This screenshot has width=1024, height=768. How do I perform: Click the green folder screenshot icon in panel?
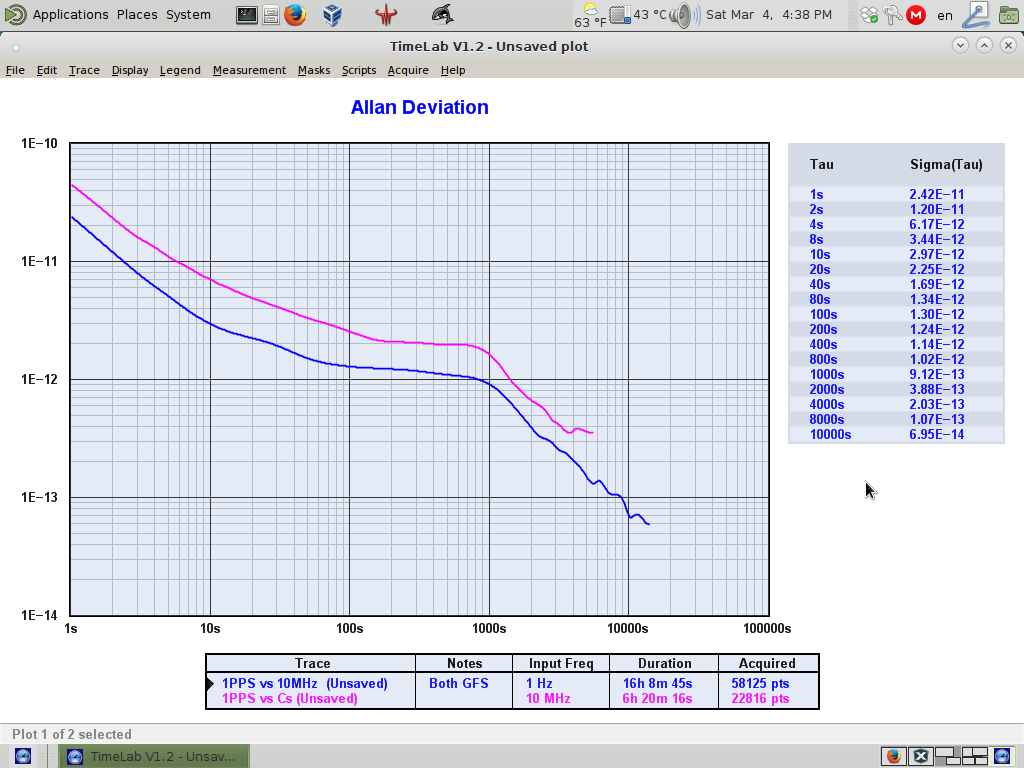pyautogui.click(x=1009, y=15)
